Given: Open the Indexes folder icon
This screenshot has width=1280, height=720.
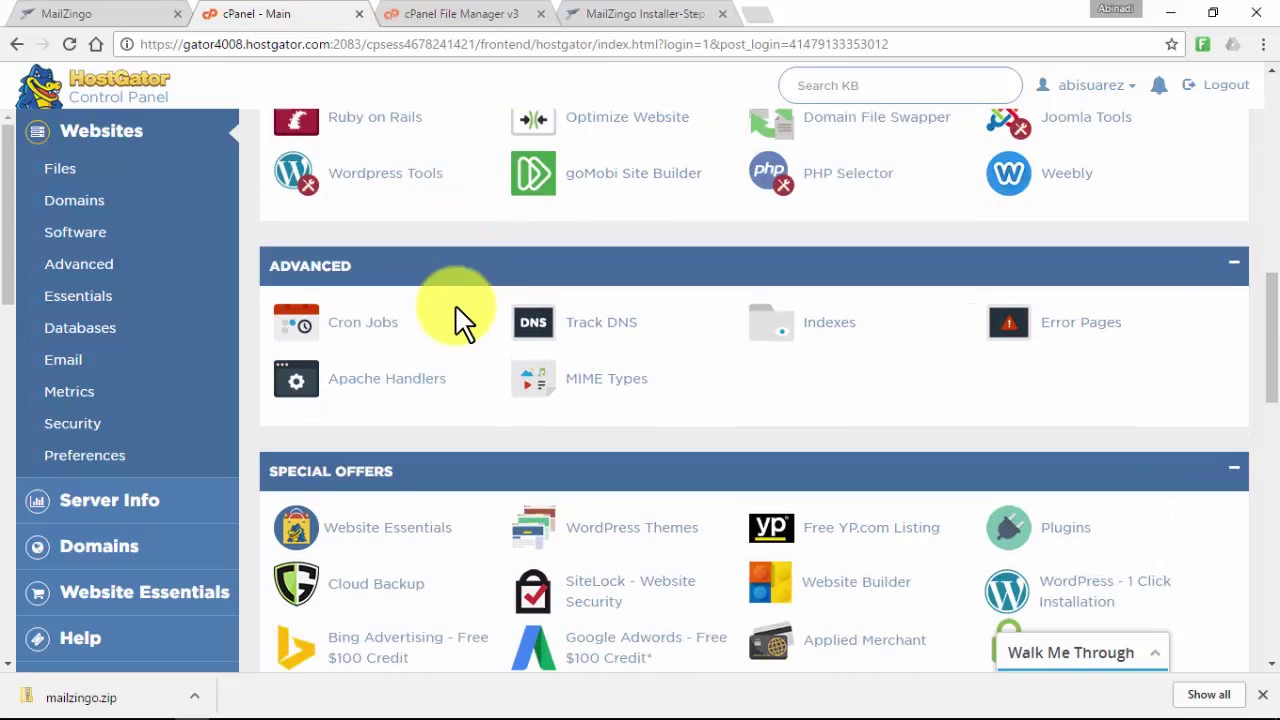Looking at the screenshot, I should point(771,322).
